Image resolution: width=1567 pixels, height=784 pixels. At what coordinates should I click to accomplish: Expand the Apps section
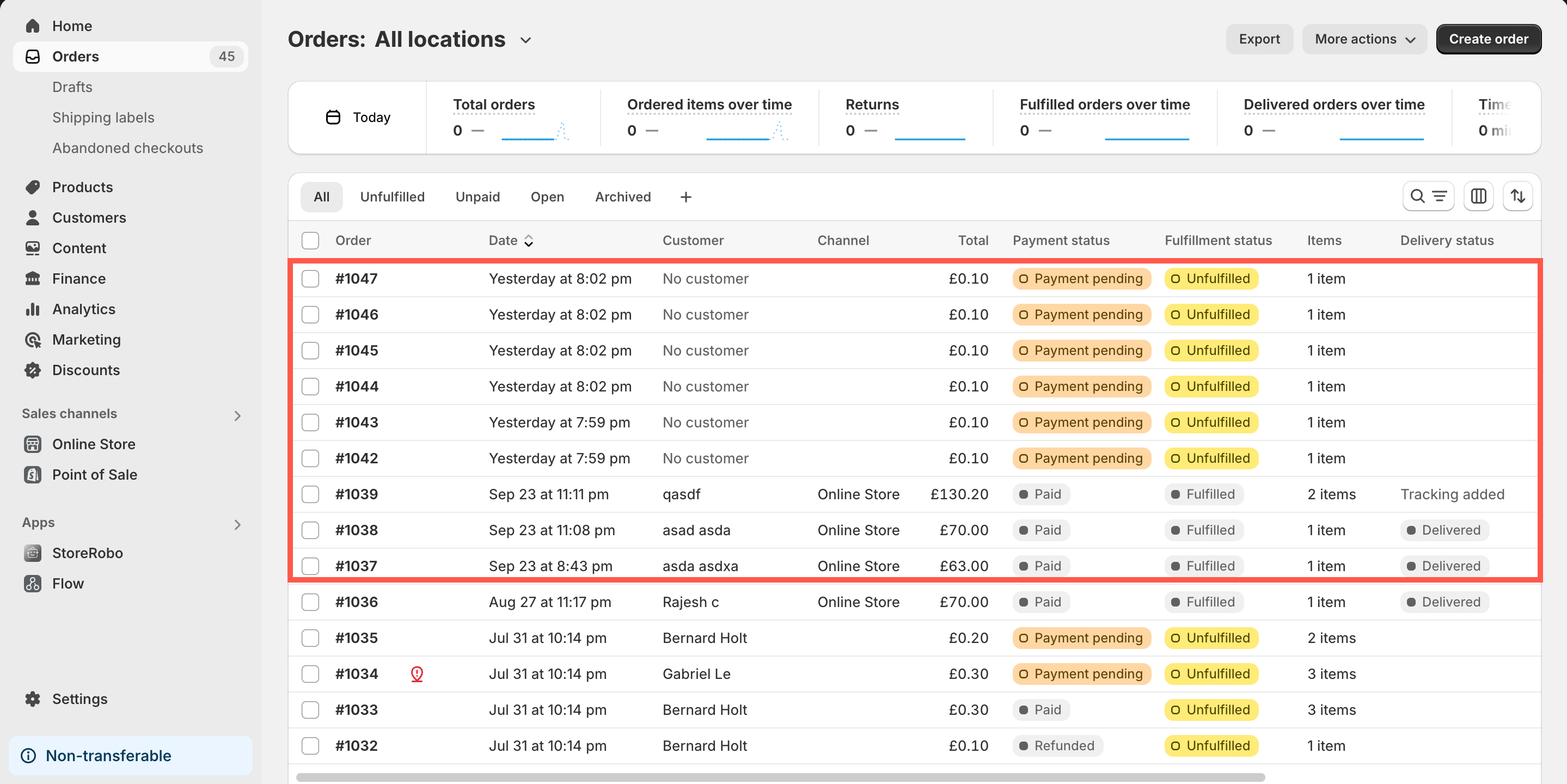pyautogui.click(x=237, y=524)
